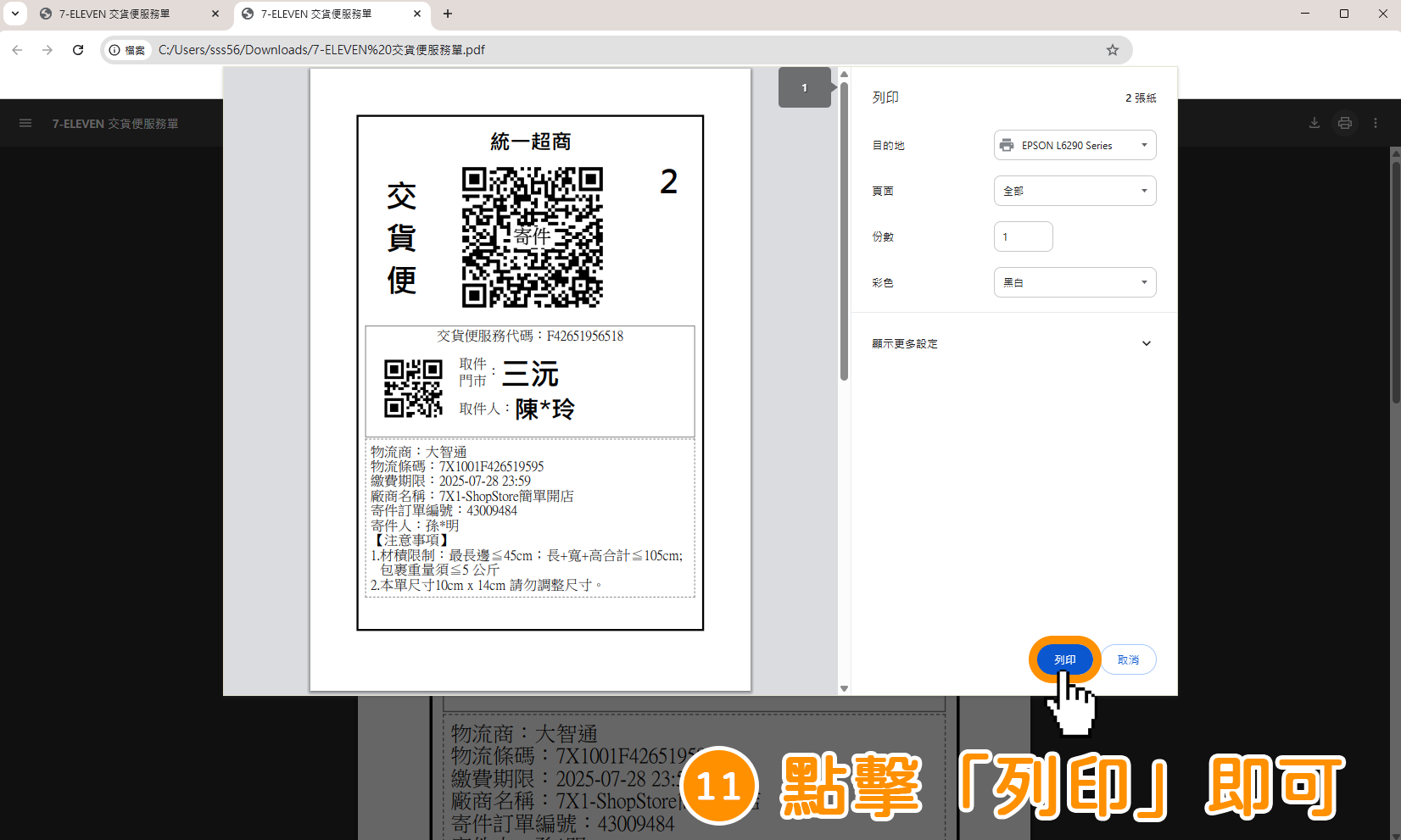Minimize the browser window
Viewport: 1401px width, 840px height.
coord(1305,14)
